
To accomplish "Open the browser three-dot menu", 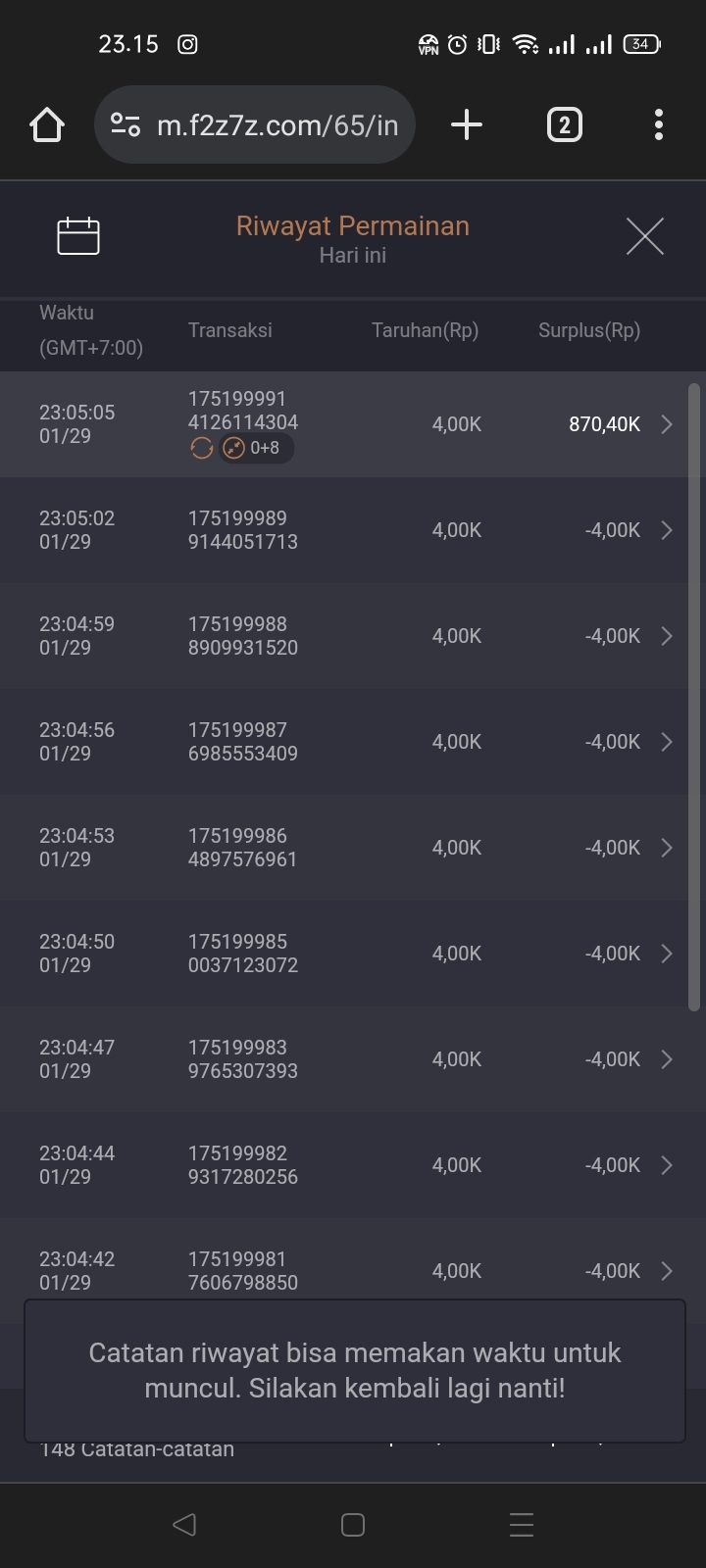I will click(x=658, y=125).
